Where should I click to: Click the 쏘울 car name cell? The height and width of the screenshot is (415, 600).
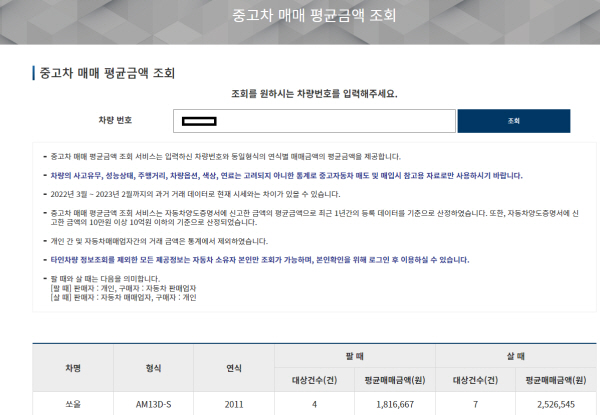(x=73, y=404)
